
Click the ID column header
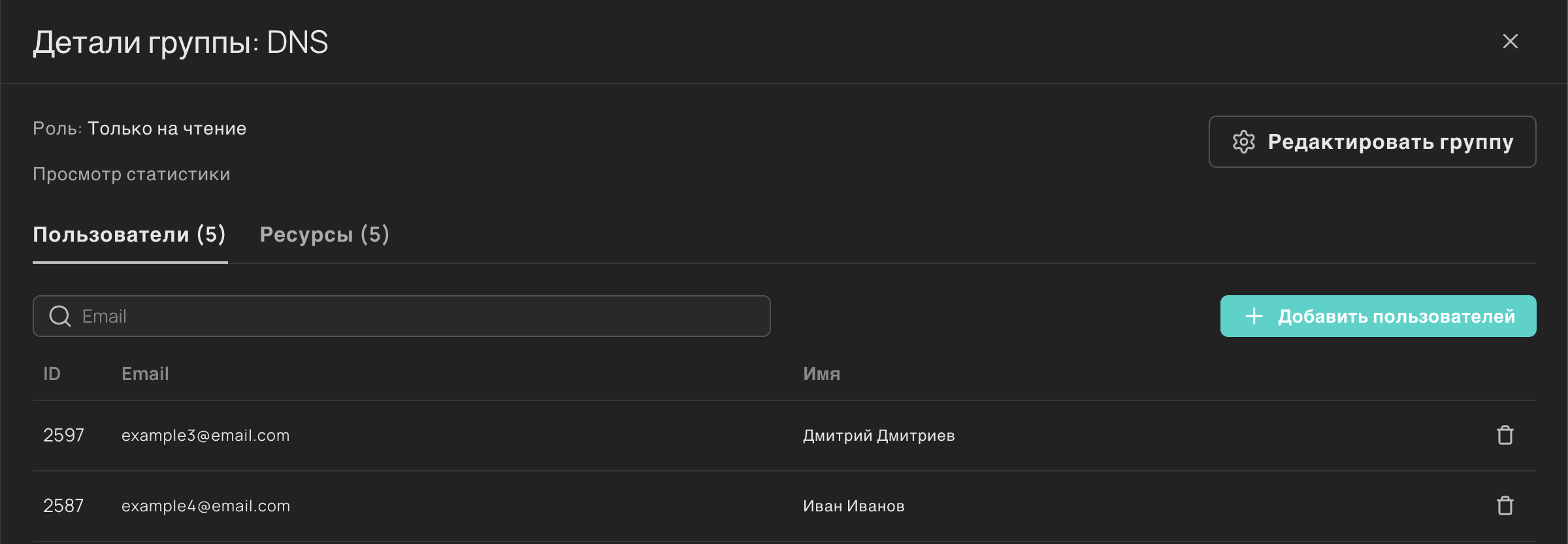pos(52,374)
